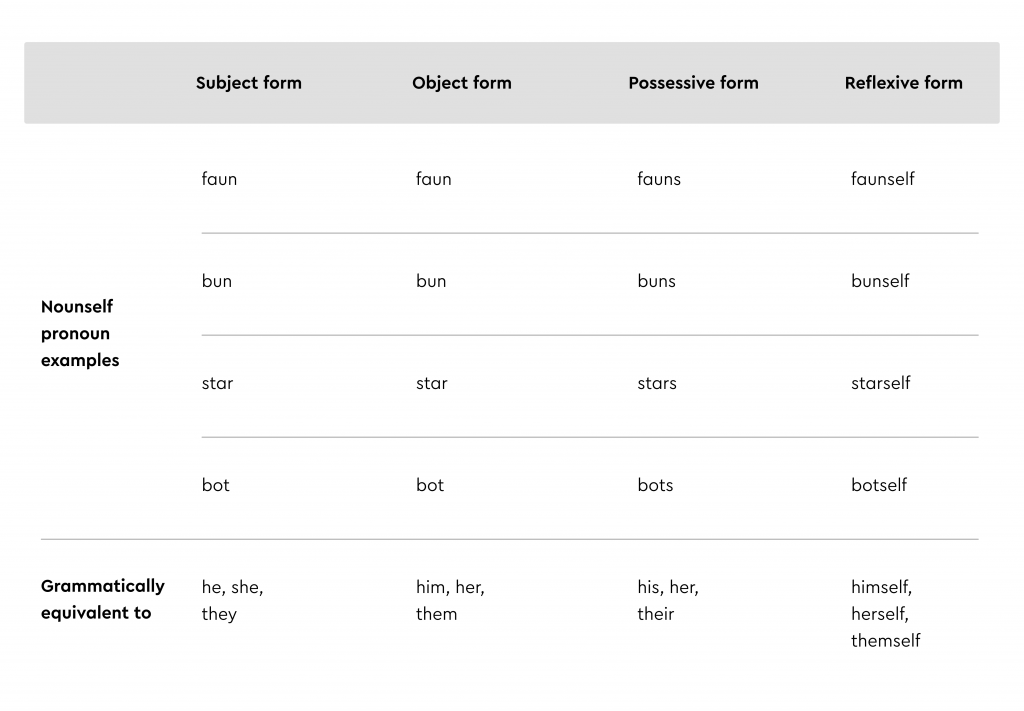Click the subject form cell star
1024x711 pixels.
pyautogui.click(x=217, y=383)
